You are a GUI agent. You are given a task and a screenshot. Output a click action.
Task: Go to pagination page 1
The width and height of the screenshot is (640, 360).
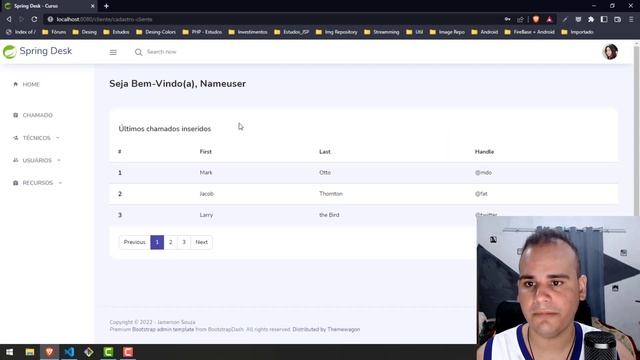(x=157, y=242)
